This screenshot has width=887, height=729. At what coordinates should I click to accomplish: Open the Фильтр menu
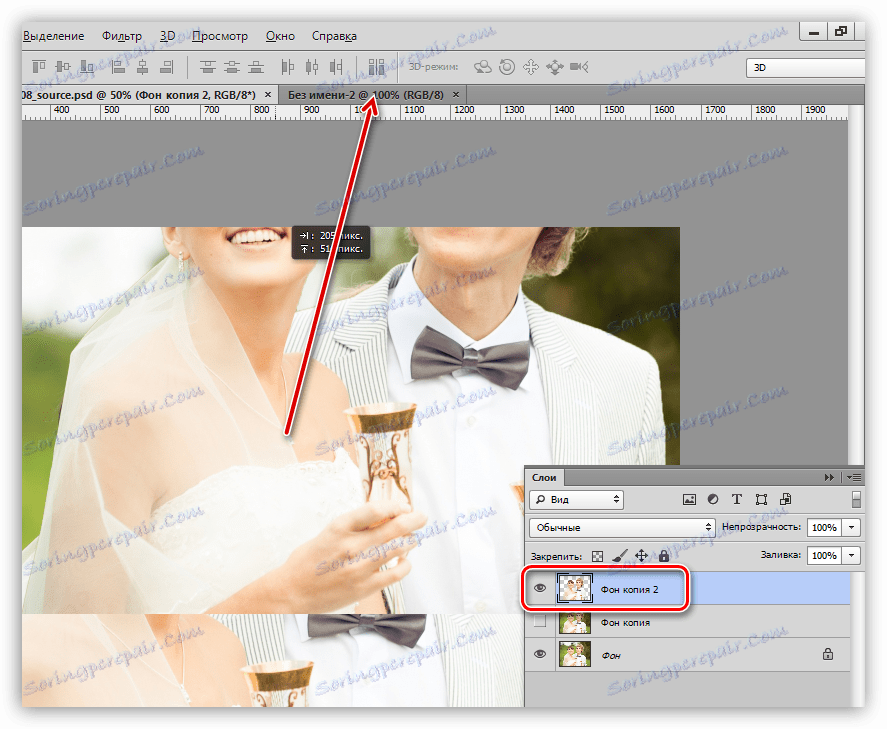pos(122,36)
